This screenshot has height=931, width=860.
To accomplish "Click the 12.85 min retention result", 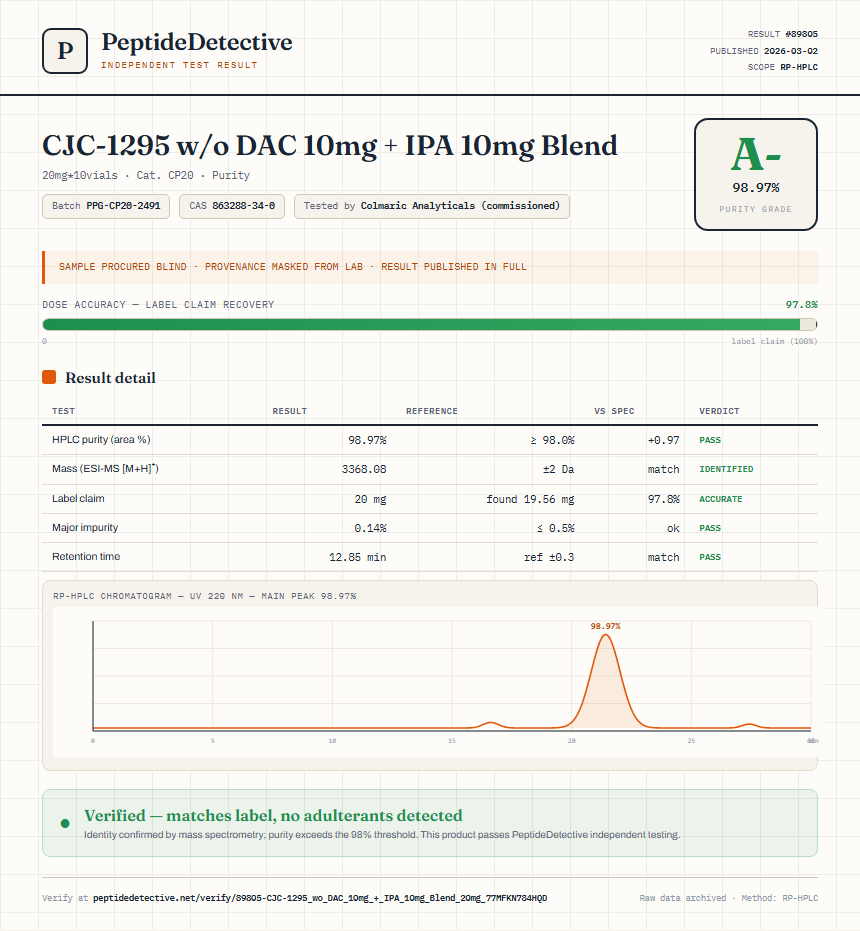I will [358, 557].
